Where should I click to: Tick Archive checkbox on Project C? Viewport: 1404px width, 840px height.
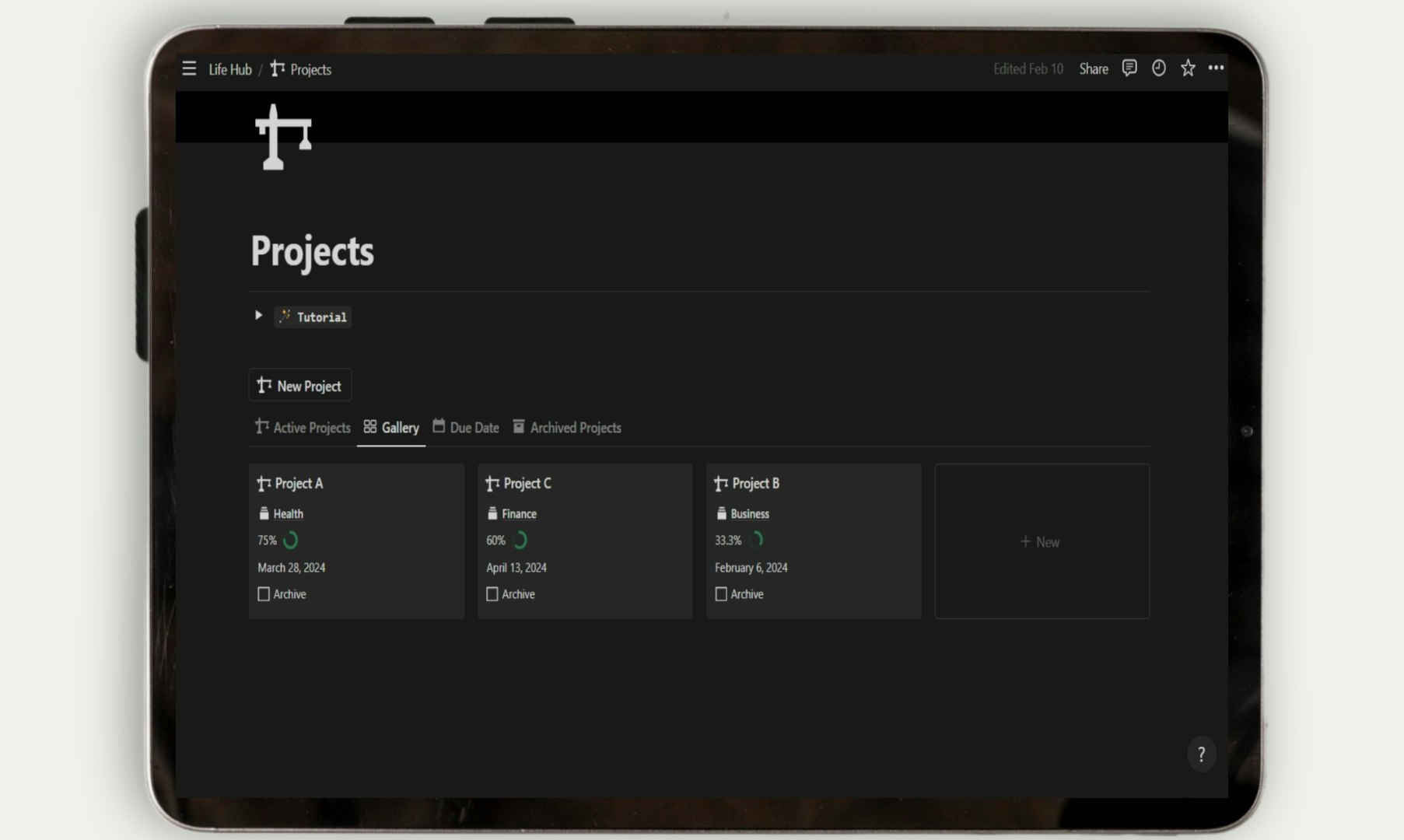pos(492,594)
